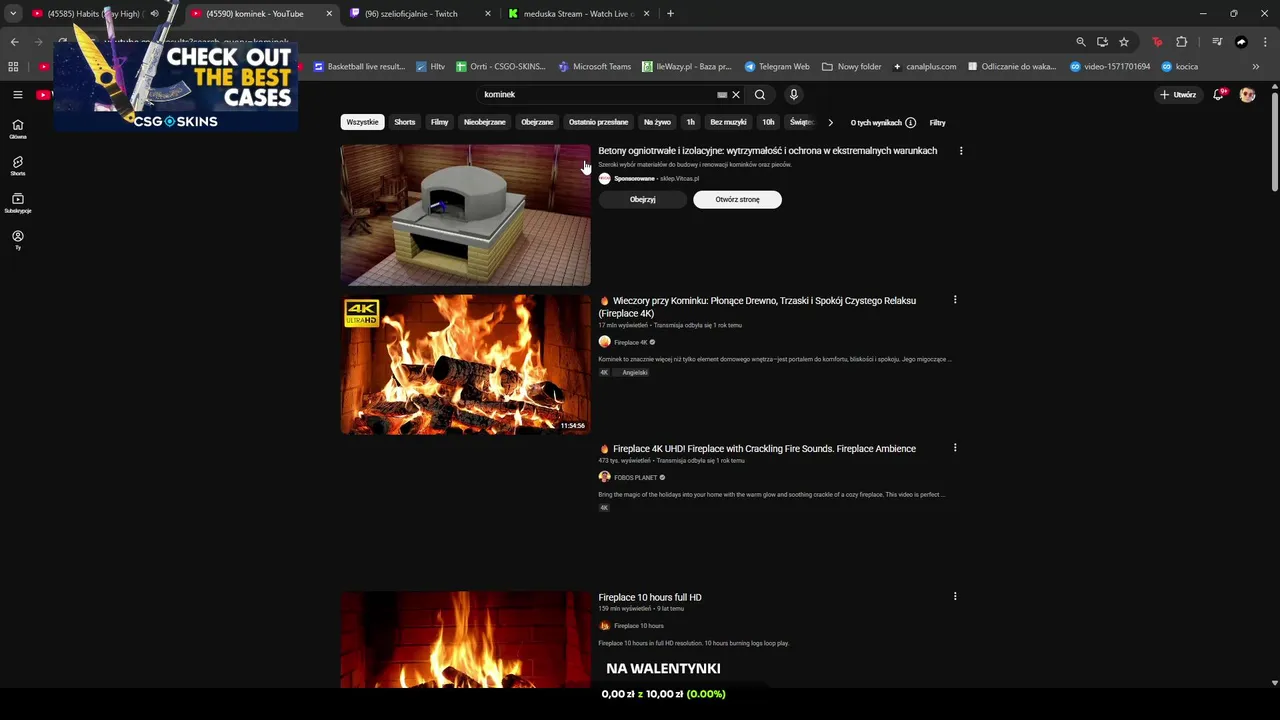The height and width of the screenshot is (720, 1280).
Task: Open the YouTube hamburger guide menu
Action: (18, 94)
